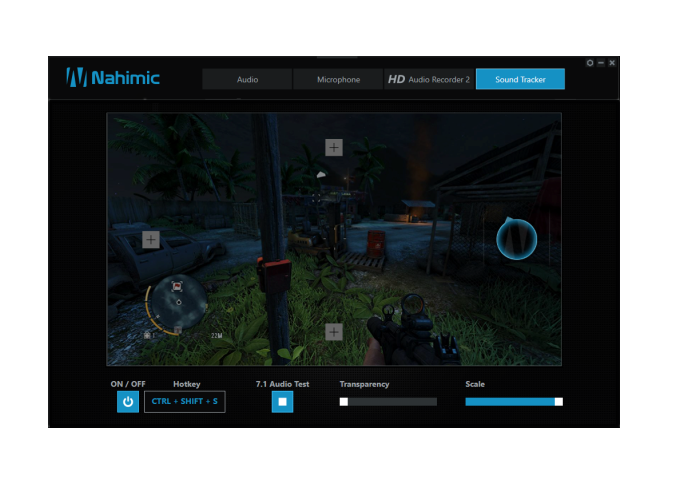Click the Scale slider handle
Viewport: 685px width, 502px height.
(558, 402)
